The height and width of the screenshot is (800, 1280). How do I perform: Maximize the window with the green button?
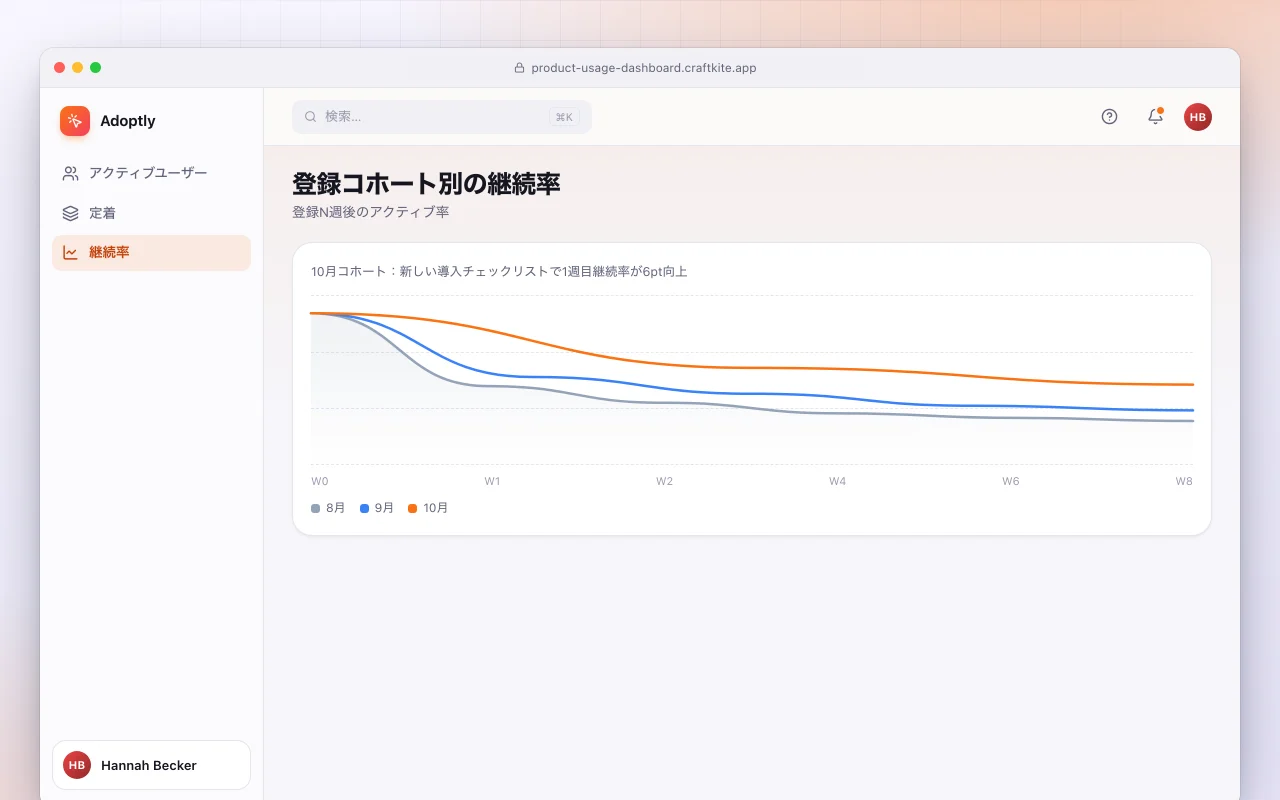click(x=96, y=68)
